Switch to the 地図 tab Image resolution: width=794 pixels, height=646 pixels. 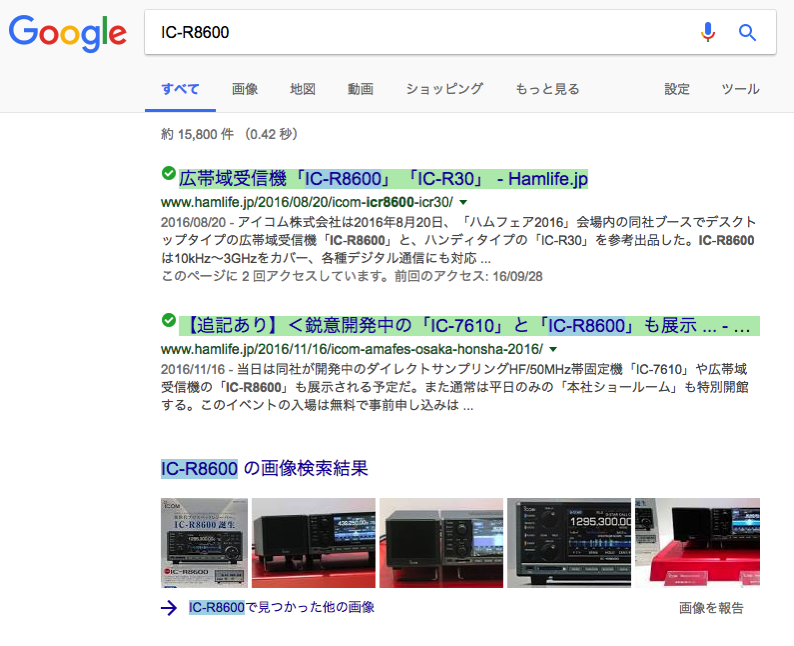(x=303, y=89)
